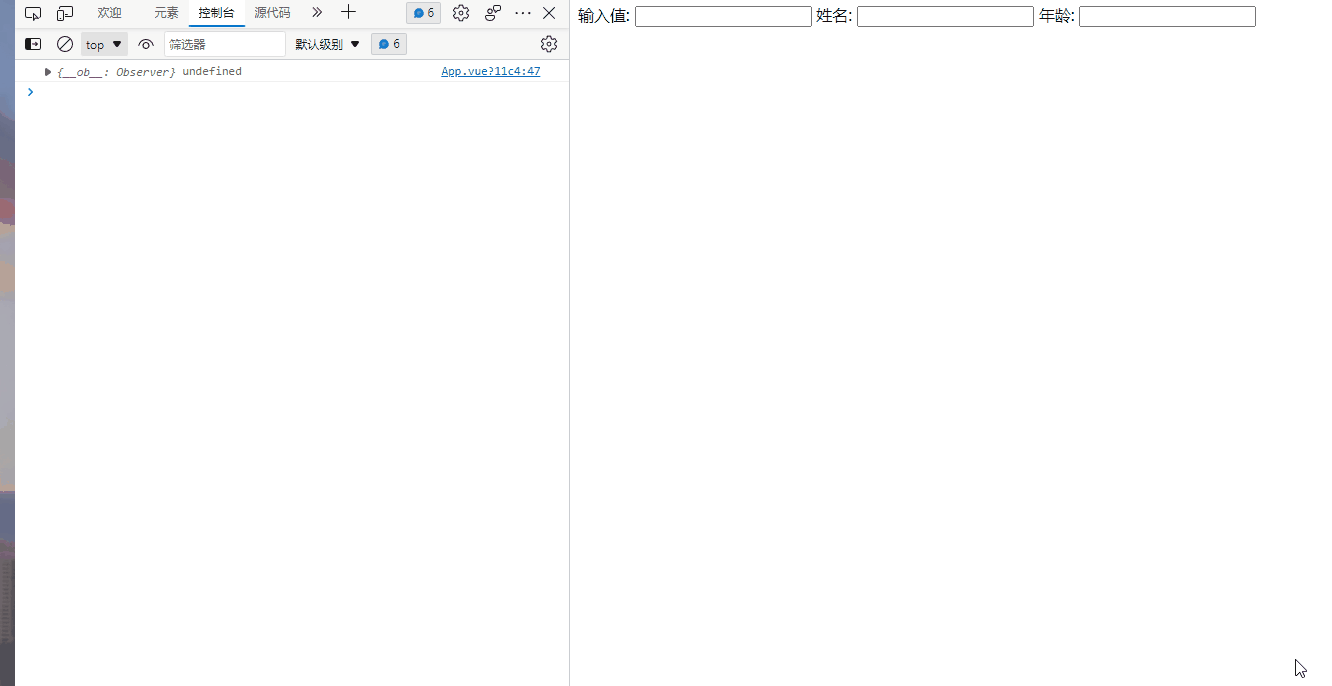This screenshot has height=686, width=1332.
Task: Click the 姓名 label text
Action: point(834,16)
